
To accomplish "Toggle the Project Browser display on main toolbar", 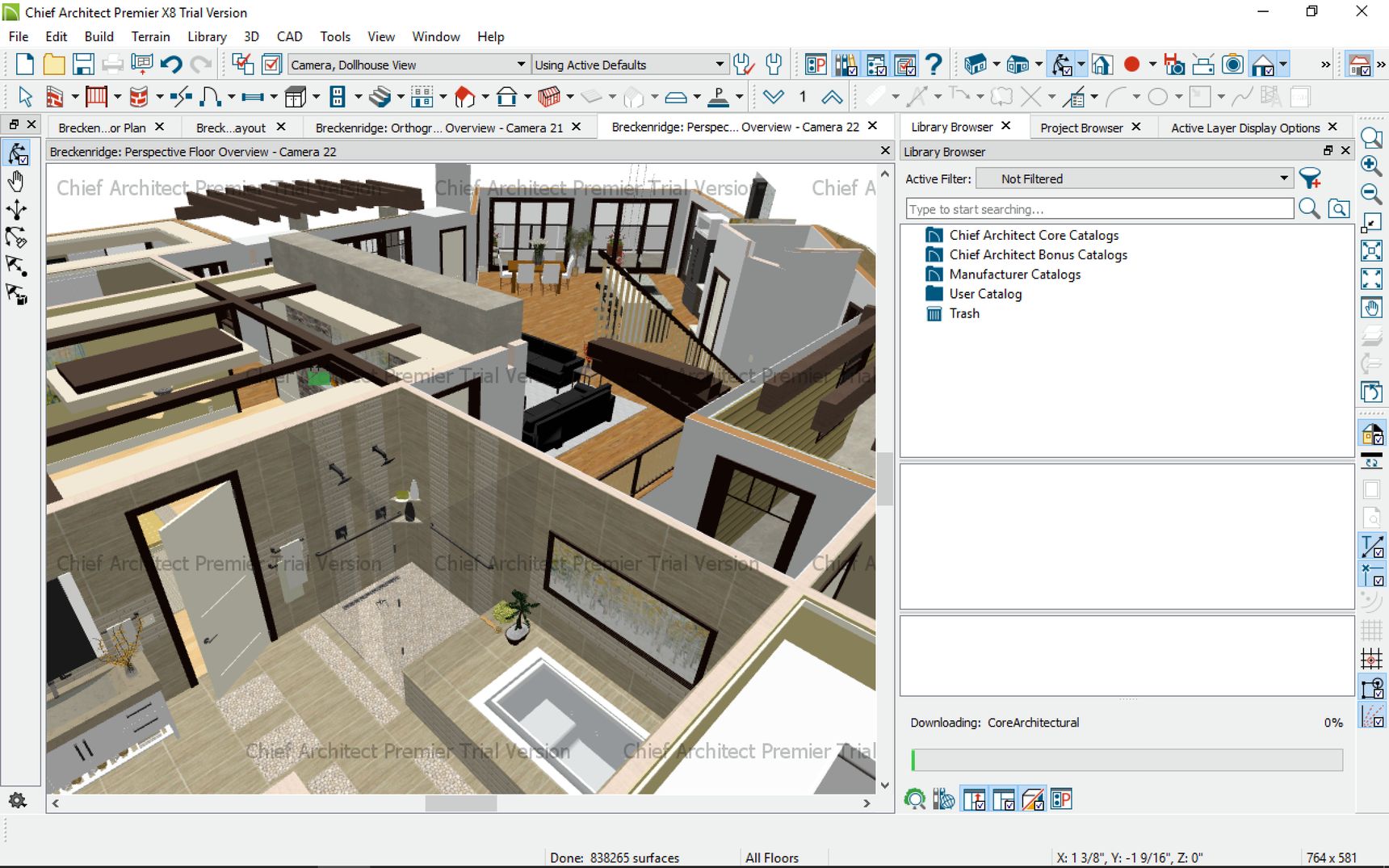I will click(876, 65).
